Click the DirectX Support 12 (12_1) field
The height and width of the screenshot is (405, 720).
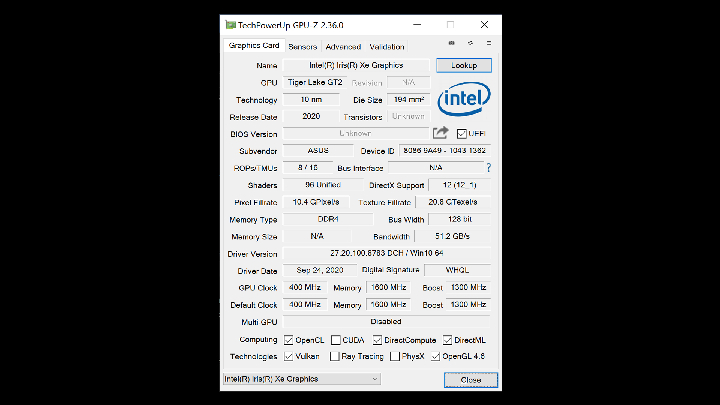(460, 185)
